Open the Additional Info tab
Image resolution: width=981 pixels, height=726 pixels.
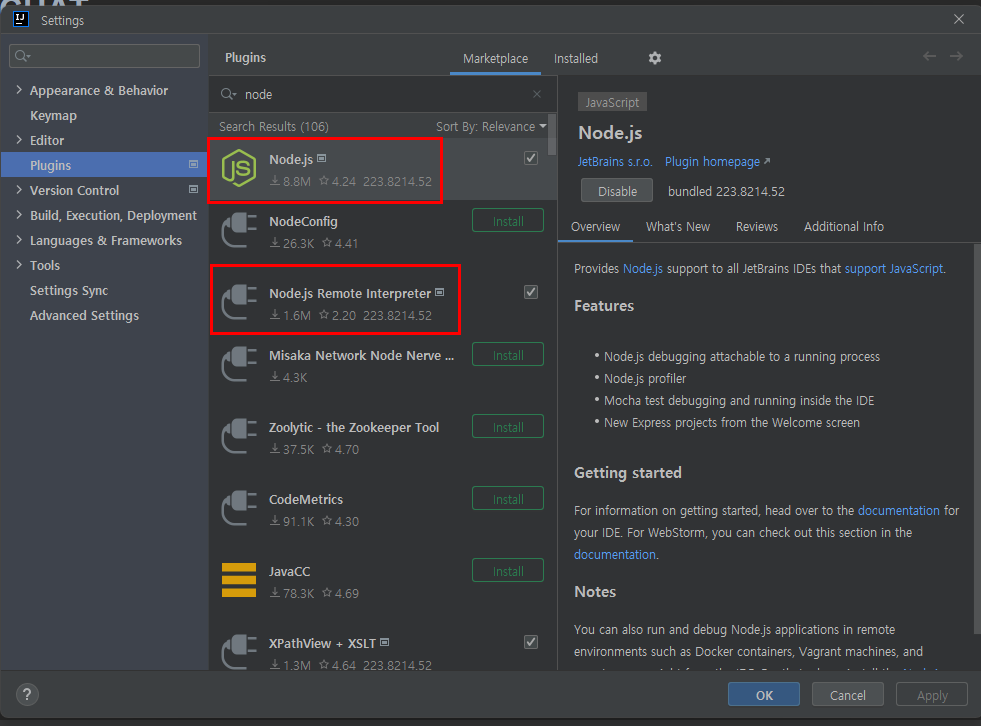pyautogui.click(x=843, y=227)
